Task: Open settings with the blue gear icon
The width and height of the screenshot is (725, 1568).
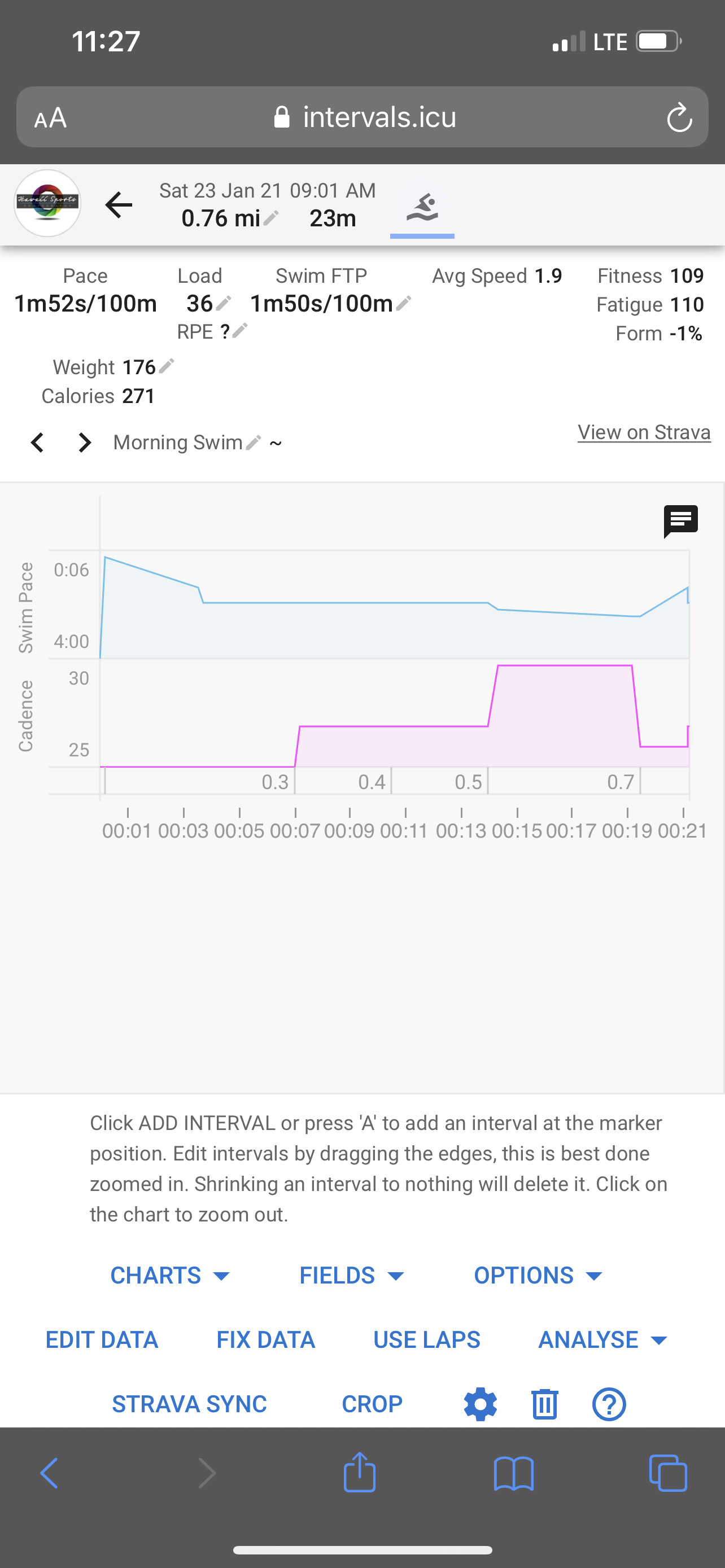Action: tap(481, 1404)
